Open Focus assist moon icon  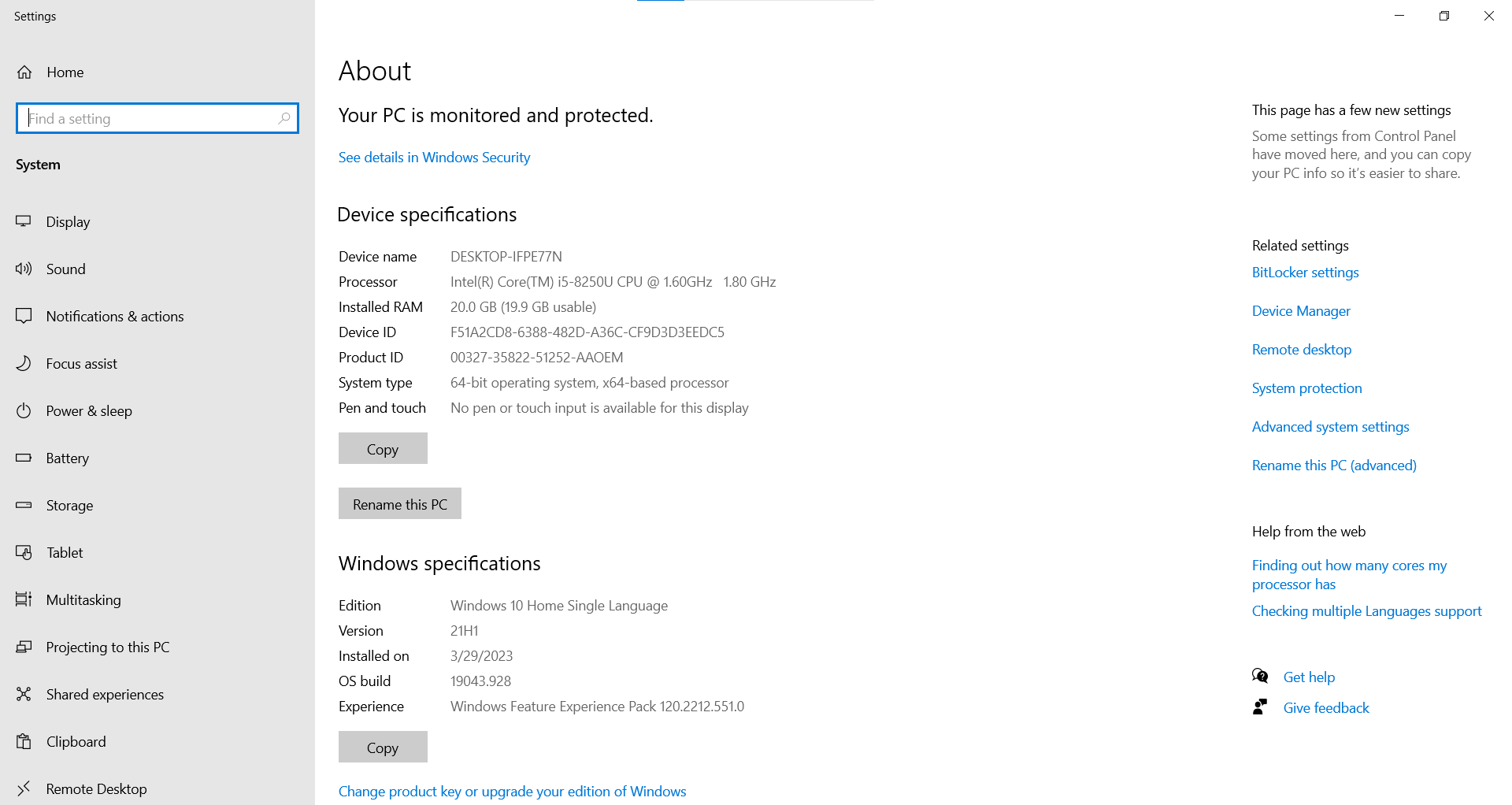(24, 363)
